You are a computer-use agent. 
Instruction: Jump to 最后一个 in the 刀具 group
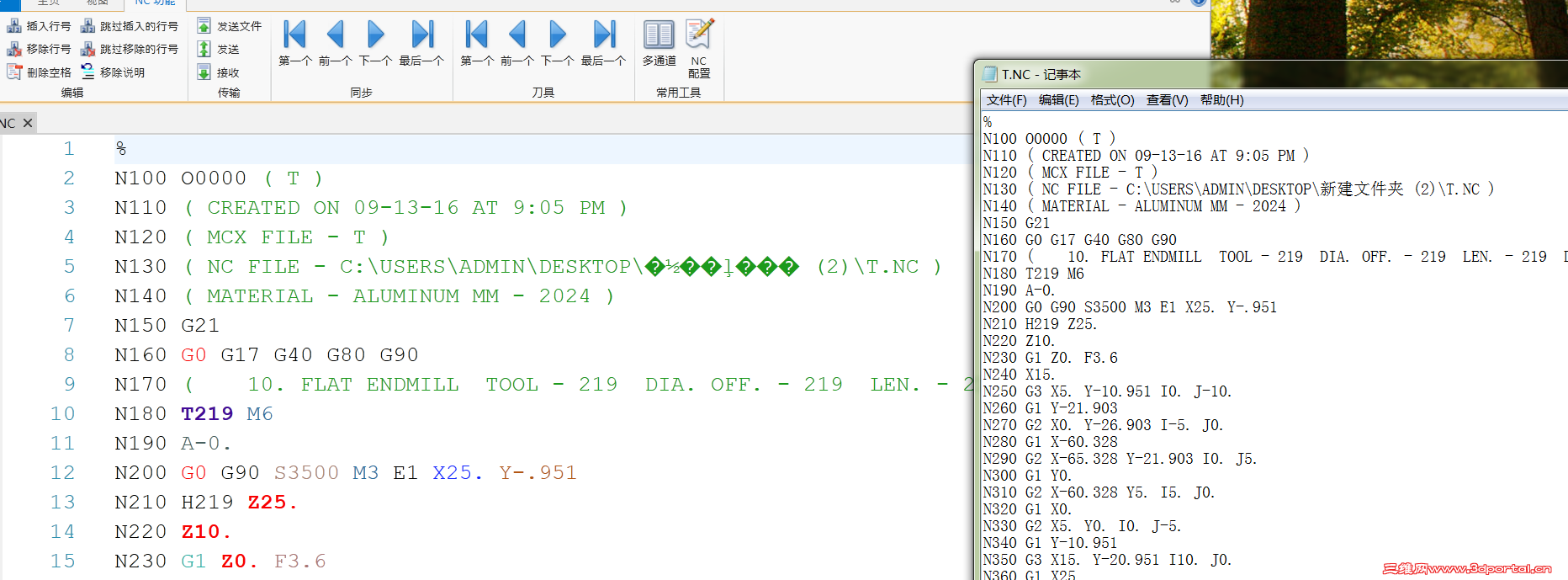point(603,43)
